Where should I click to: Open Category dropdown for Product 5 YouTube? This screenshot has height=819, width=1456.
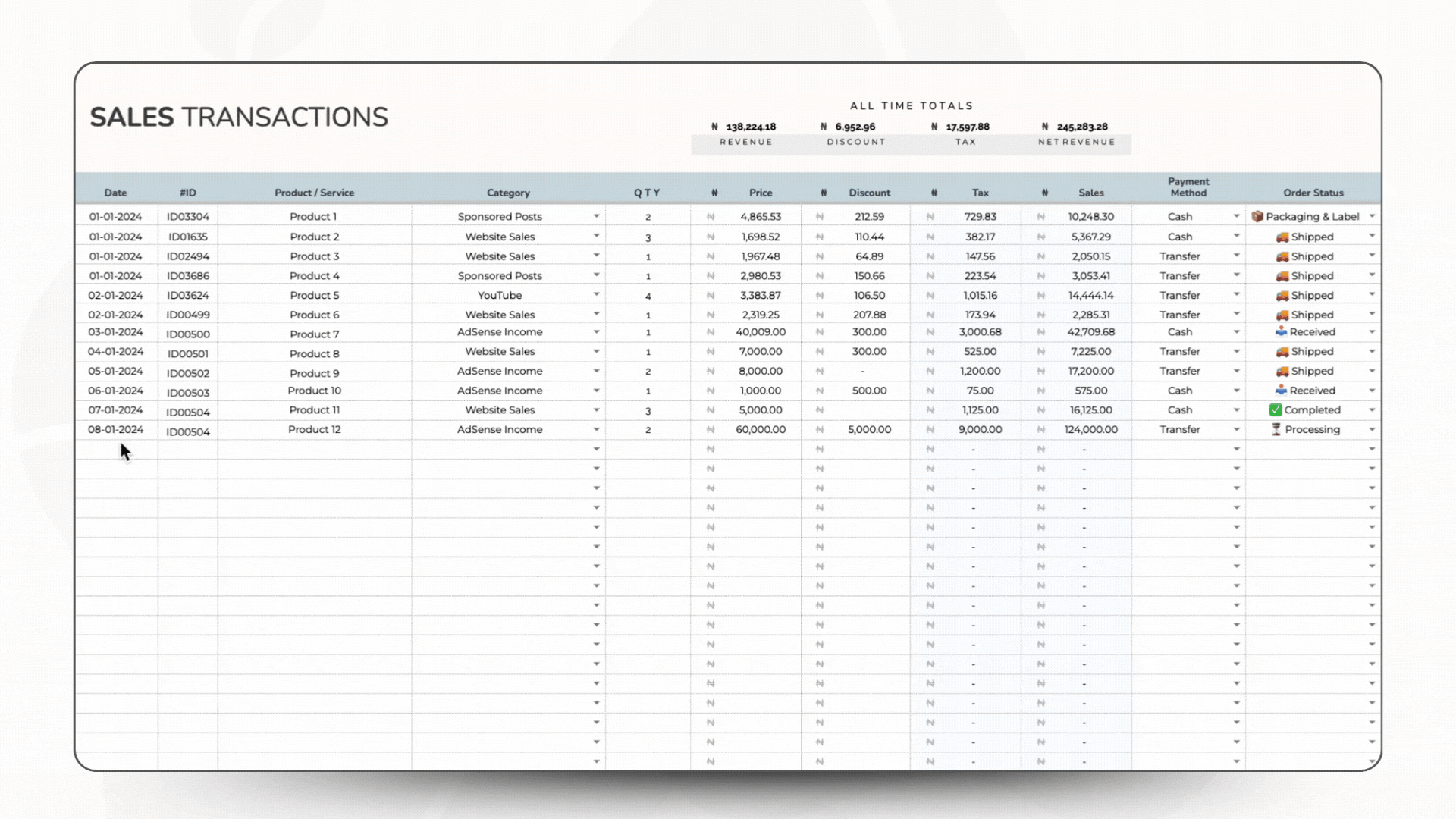(597, 295)
